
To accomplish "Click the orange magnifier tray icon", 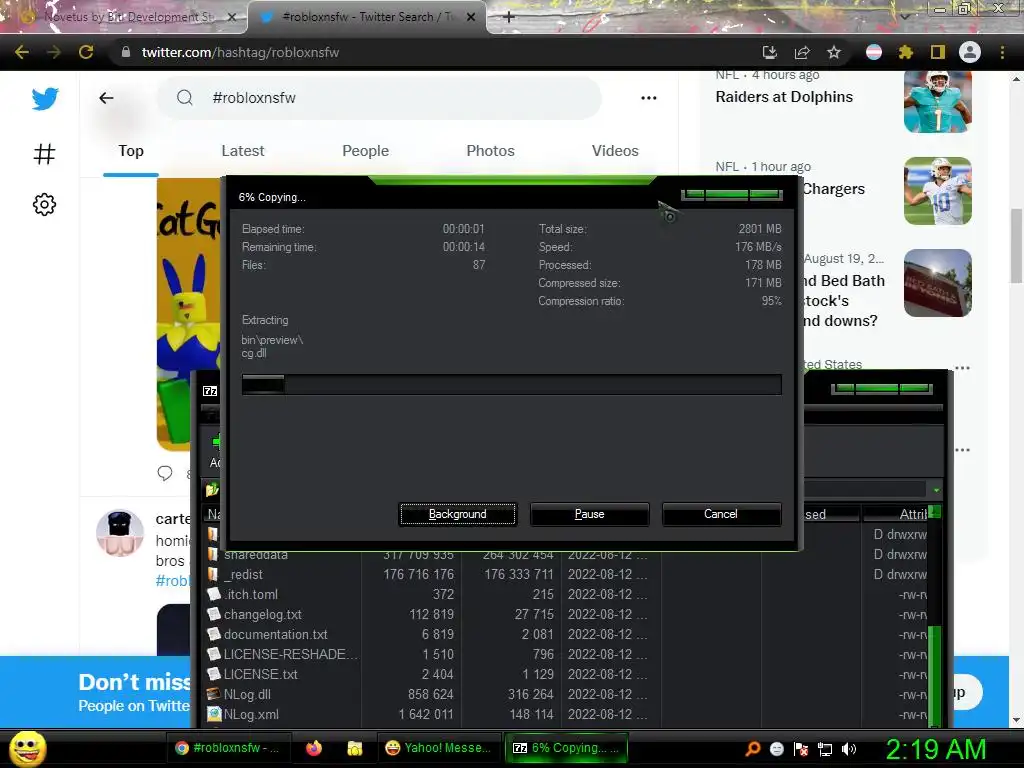I will point(753,749).
